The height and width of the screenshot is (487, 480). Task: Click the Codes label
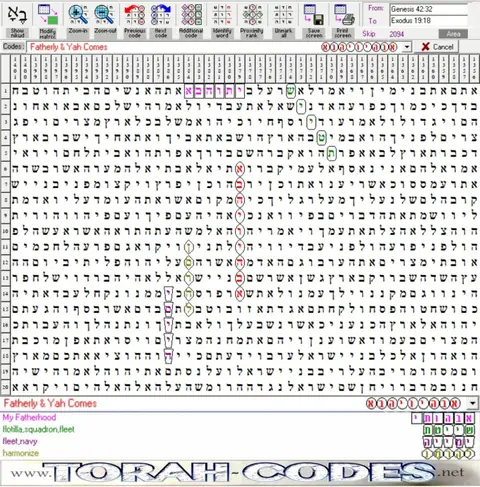[13, 47]
